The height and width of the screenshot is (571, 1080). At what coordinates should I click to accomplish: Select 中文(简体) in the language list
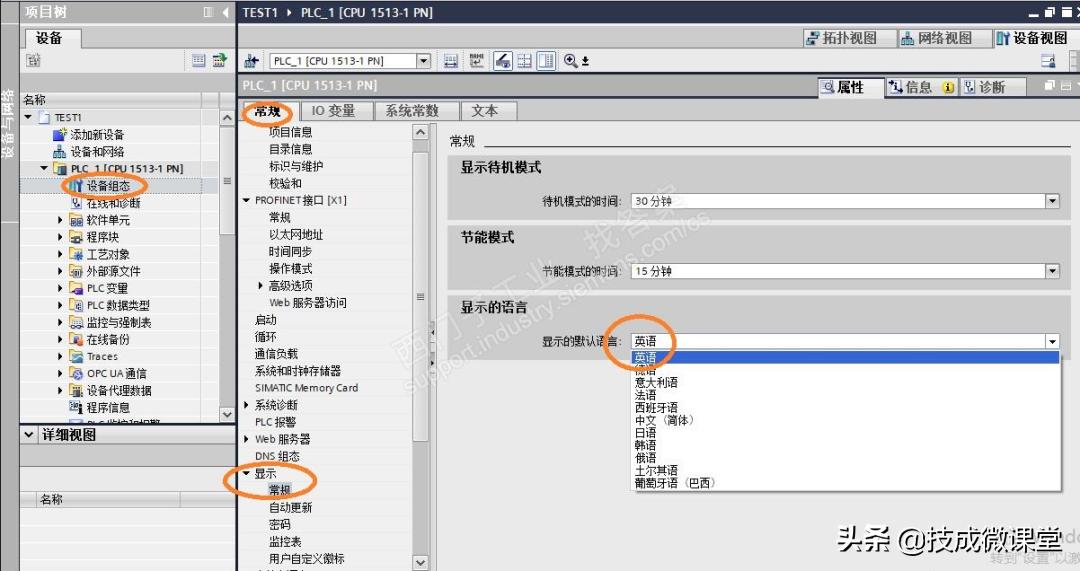coord(664,420)
